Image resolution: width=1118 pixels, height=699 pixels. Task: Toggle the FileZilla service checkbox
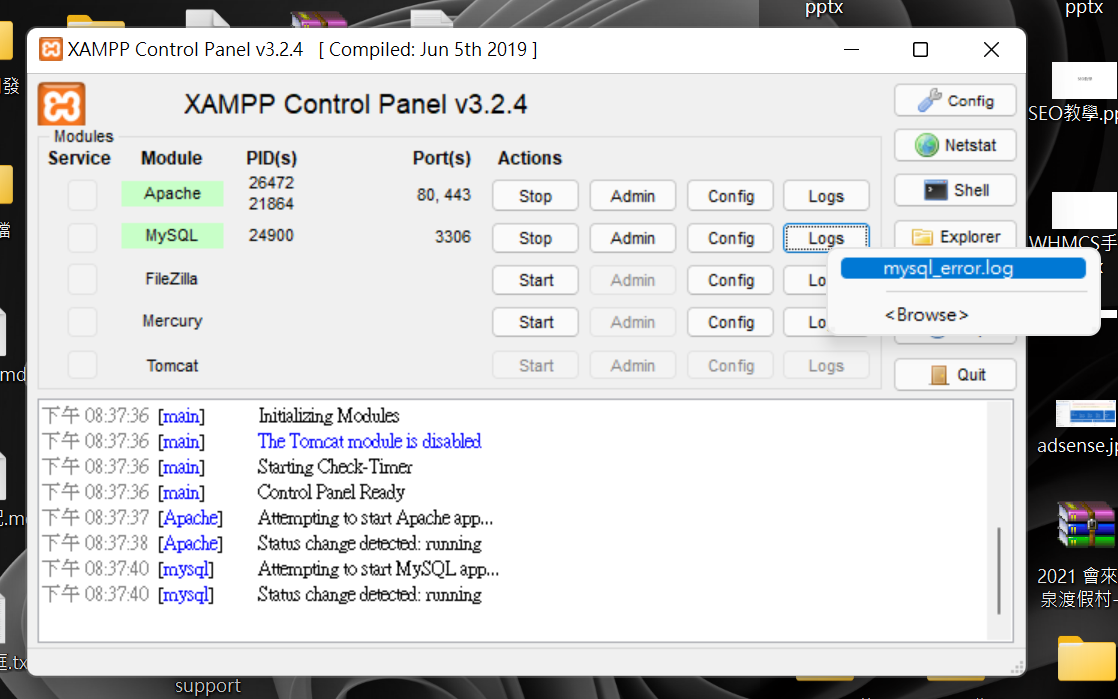coord(82,280)
